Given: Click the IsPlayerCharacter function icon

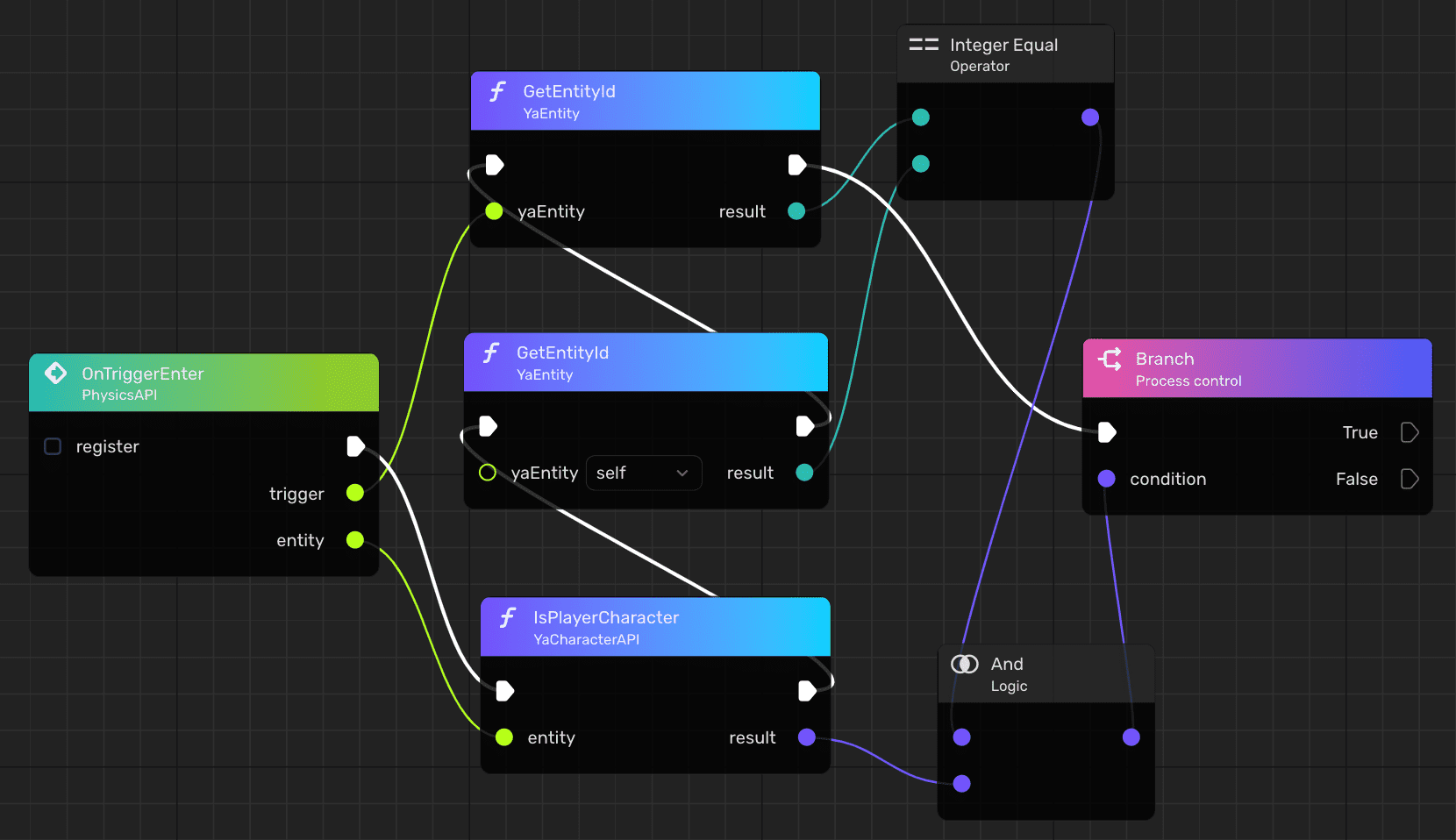Looking at the screenshot, I should point(508,618).
